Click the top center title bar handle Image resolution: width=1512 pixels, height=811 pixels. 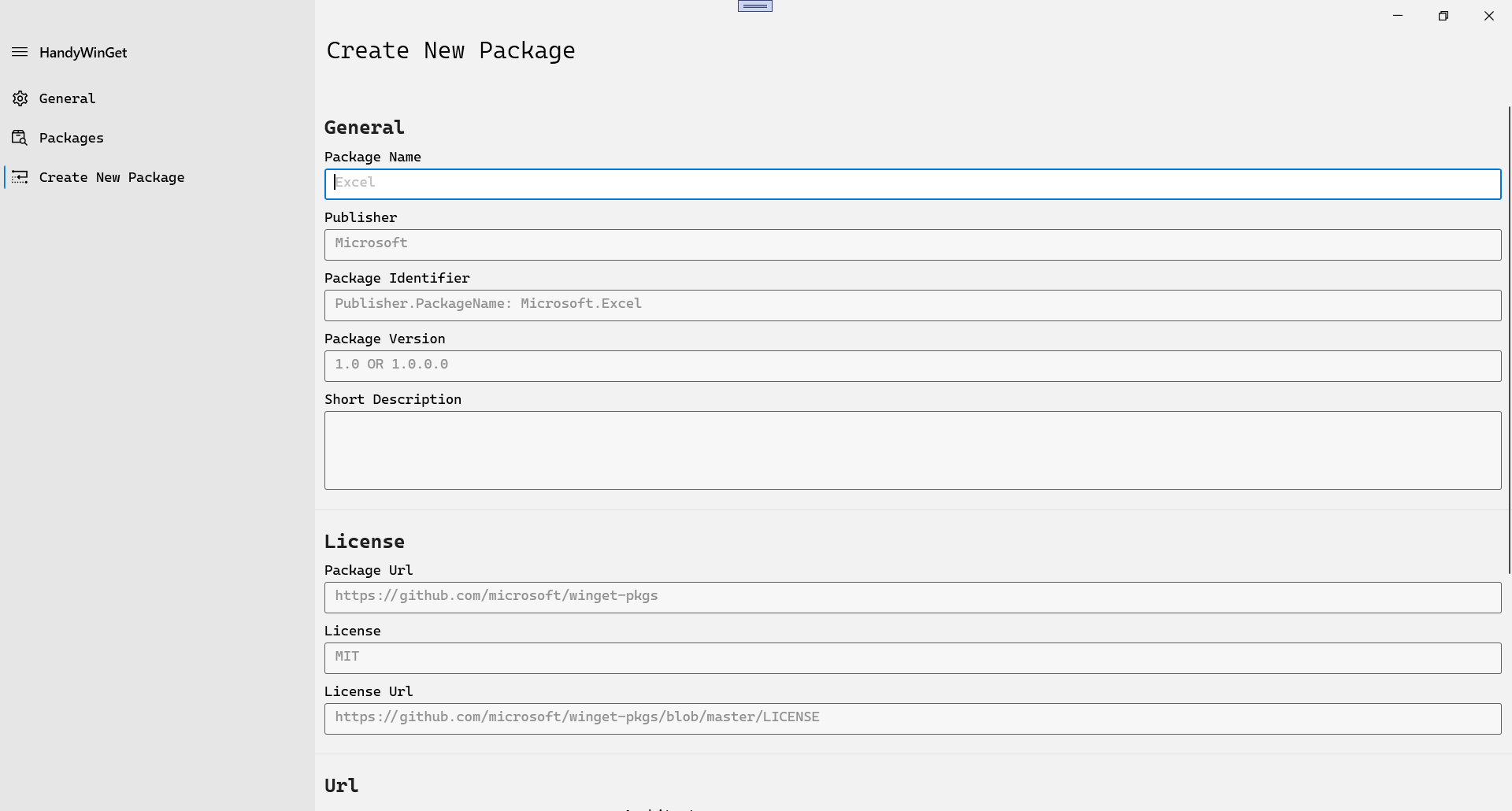(x=755, y=6)
